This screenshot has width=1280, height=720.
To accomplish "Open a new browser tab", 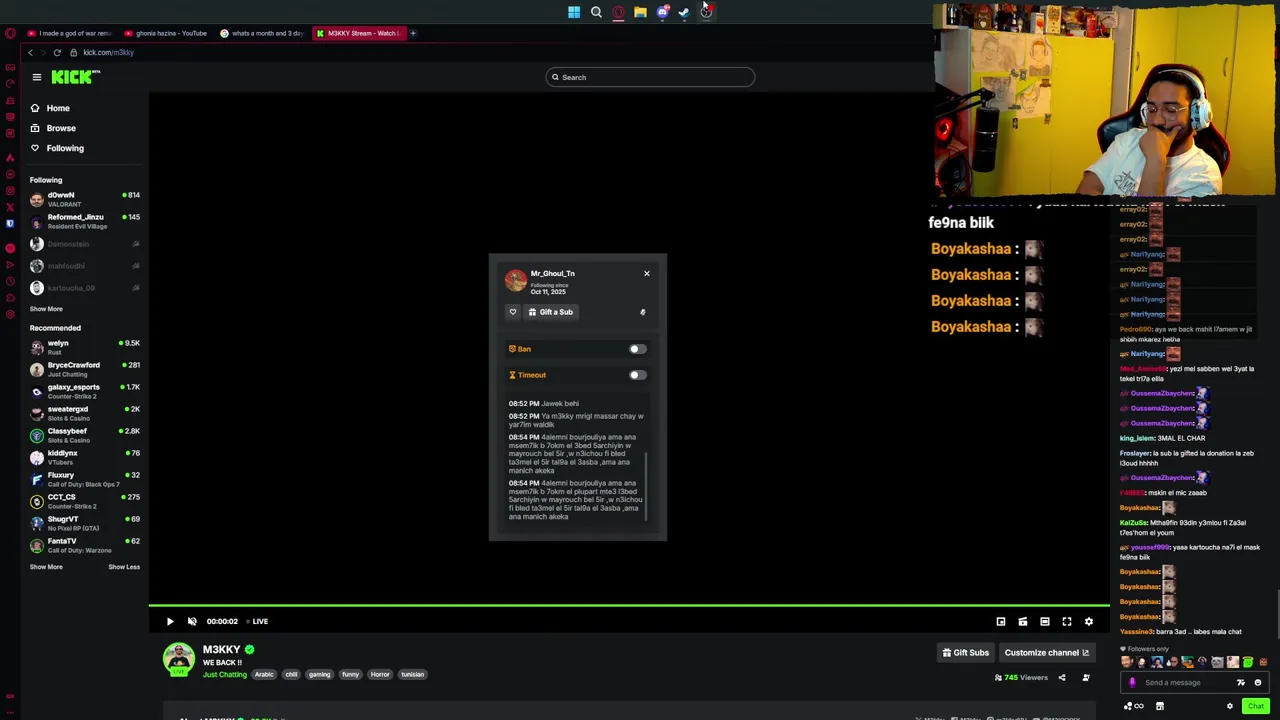I will pyautogui.click(x=413, y=33).
